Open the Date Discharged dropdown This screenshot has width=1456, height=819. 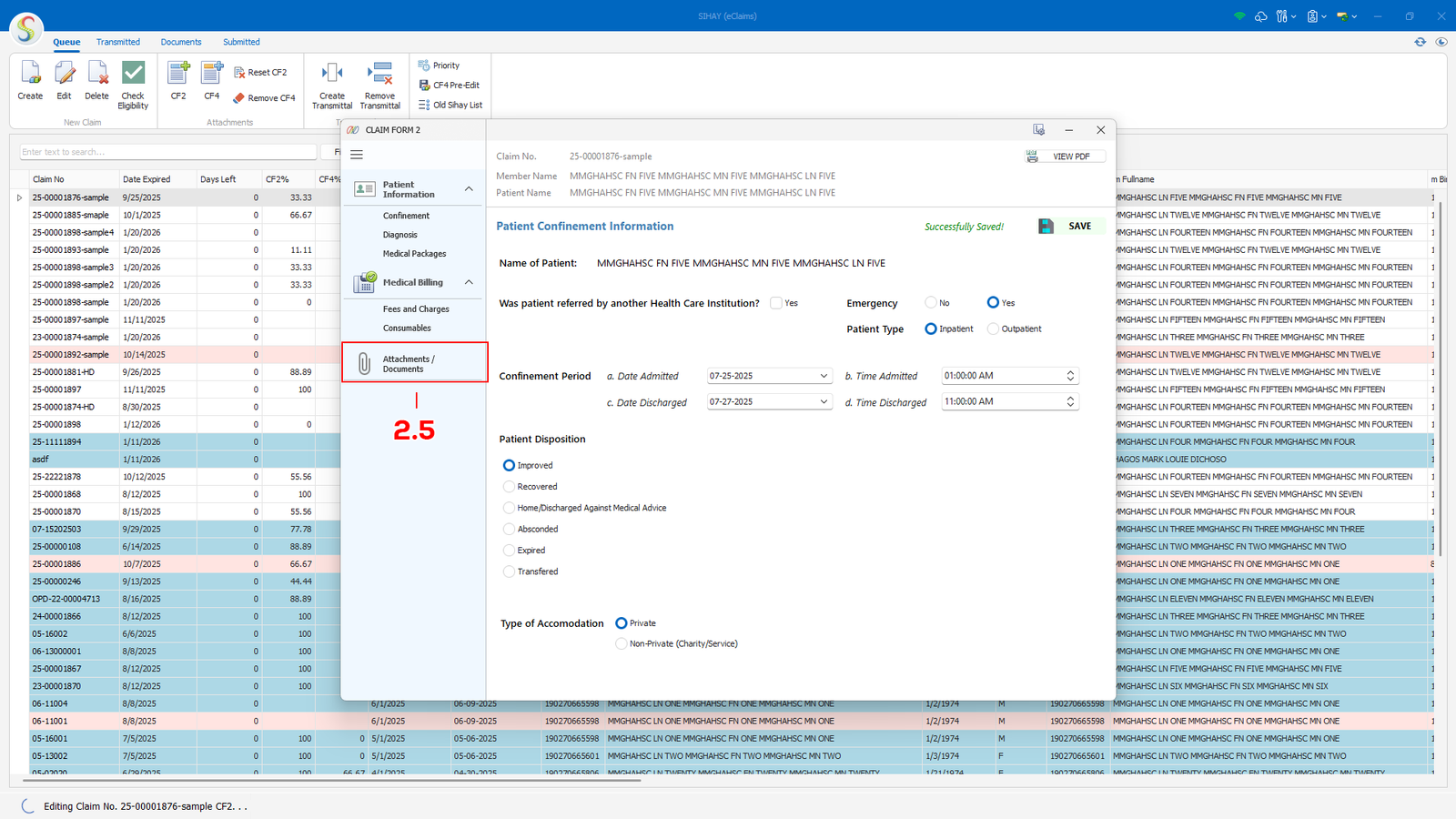click(x=824, y=401)
